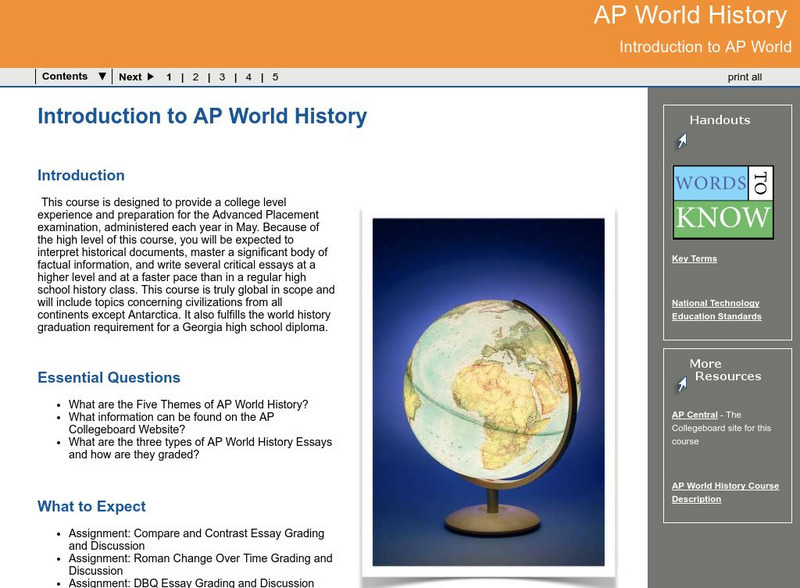Jump to page 3
This screenshot has width=800, height=588.
[x=222, y=77]
